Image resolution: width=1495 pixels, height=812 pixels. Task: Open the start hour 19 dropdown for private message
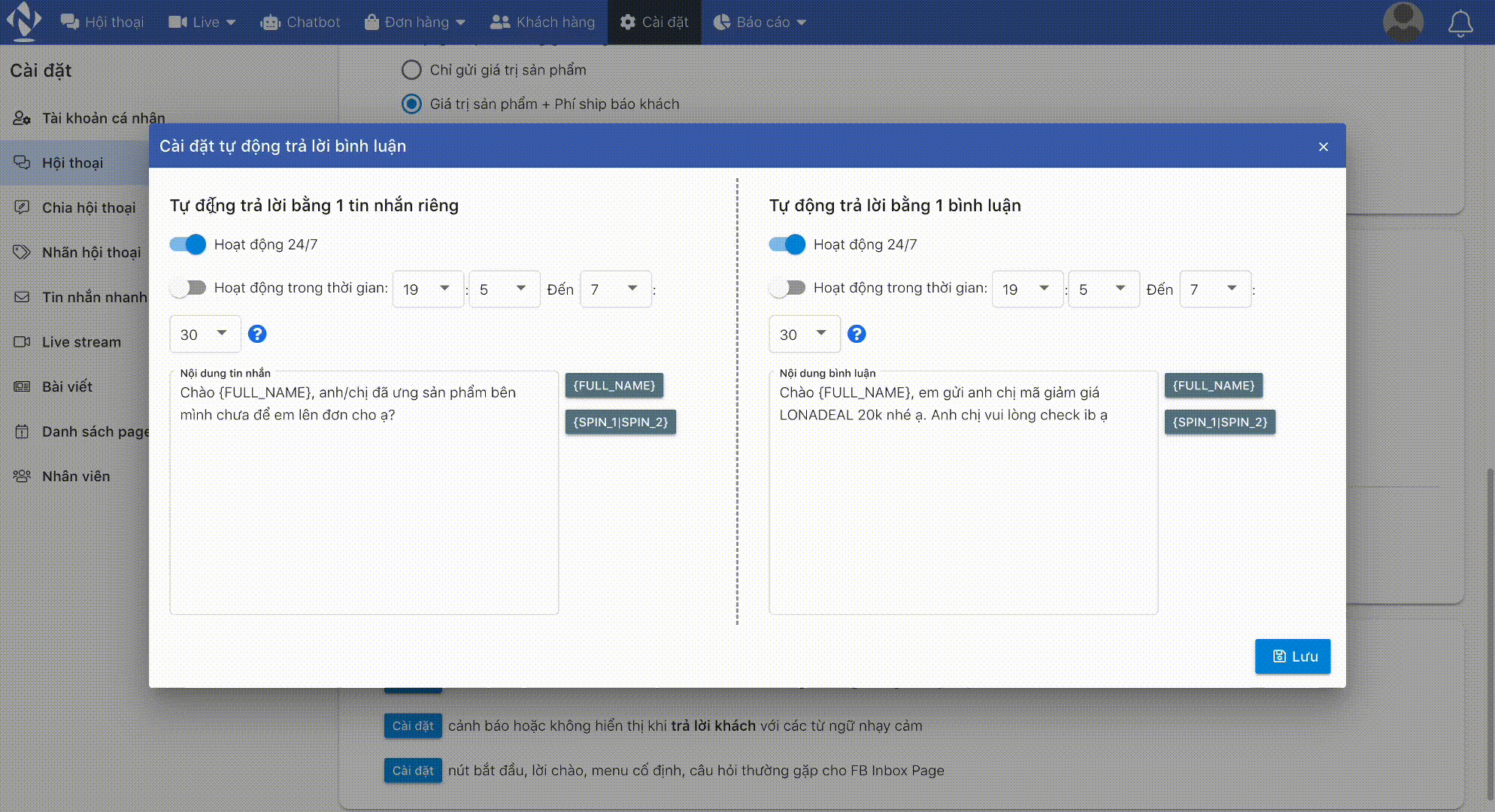(x=426, y=289)
